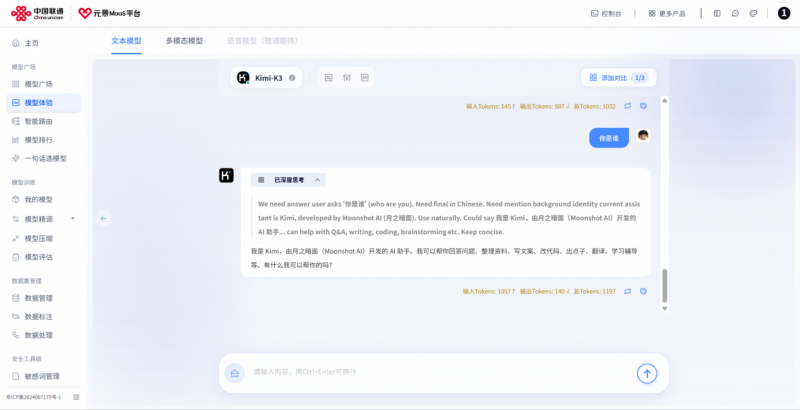Regenerate the reply with 总Tokens: 1197
The width and height of the screenshot is (800, 410).
(x=628, y=291)
